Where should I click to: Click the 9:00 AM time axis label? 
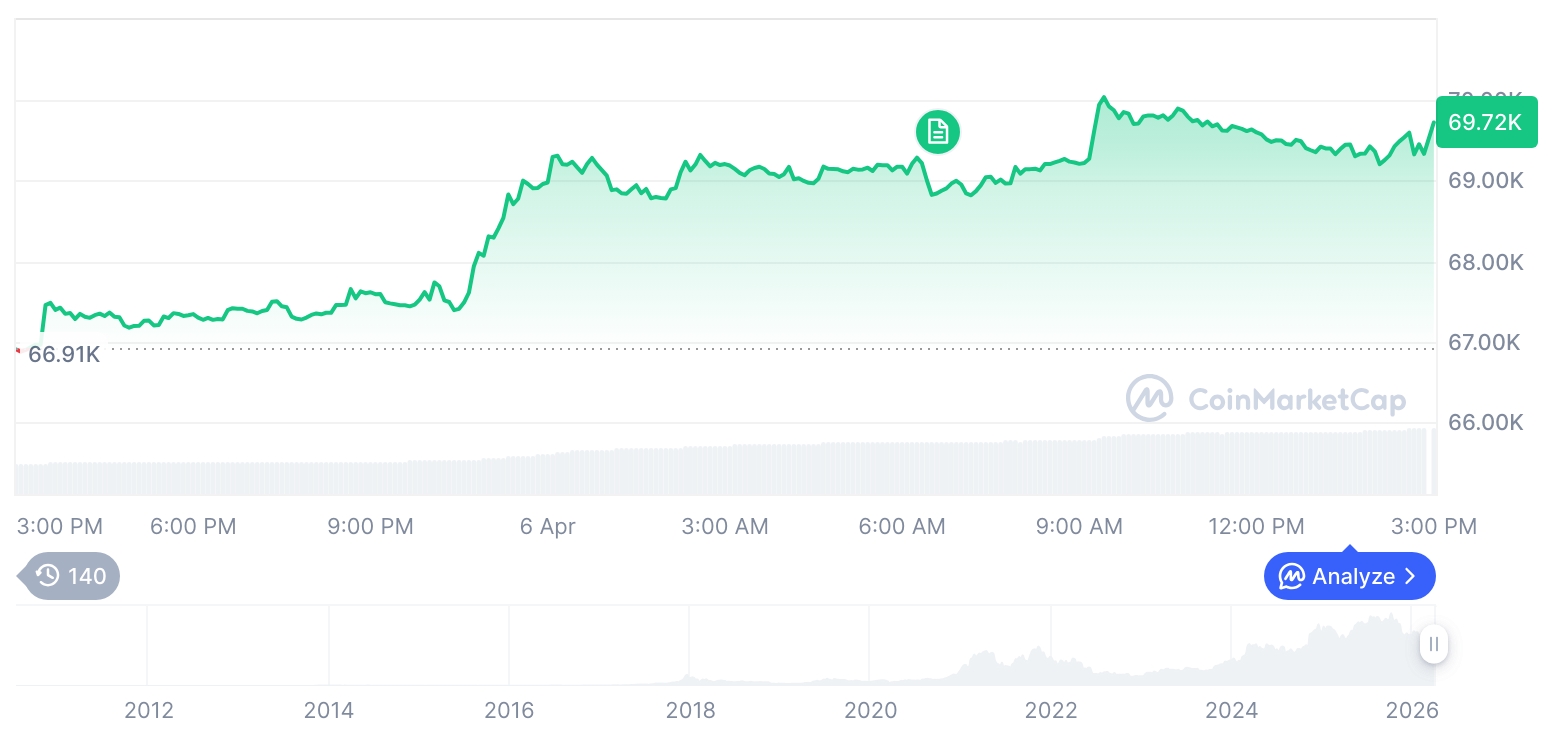[x=1080, y=526]
